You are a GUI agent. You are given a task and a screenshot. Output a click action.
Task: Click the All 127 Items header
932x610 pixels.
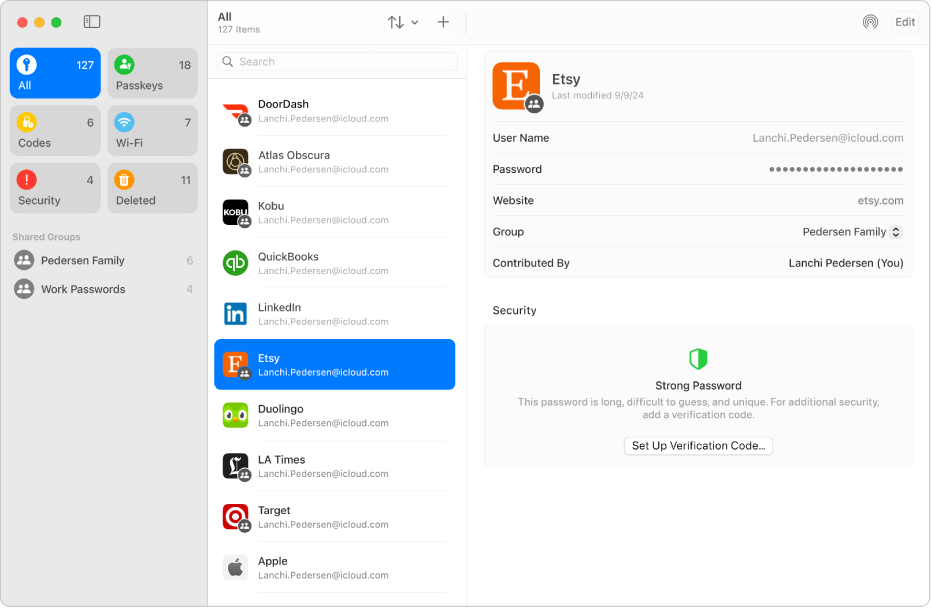238,23
